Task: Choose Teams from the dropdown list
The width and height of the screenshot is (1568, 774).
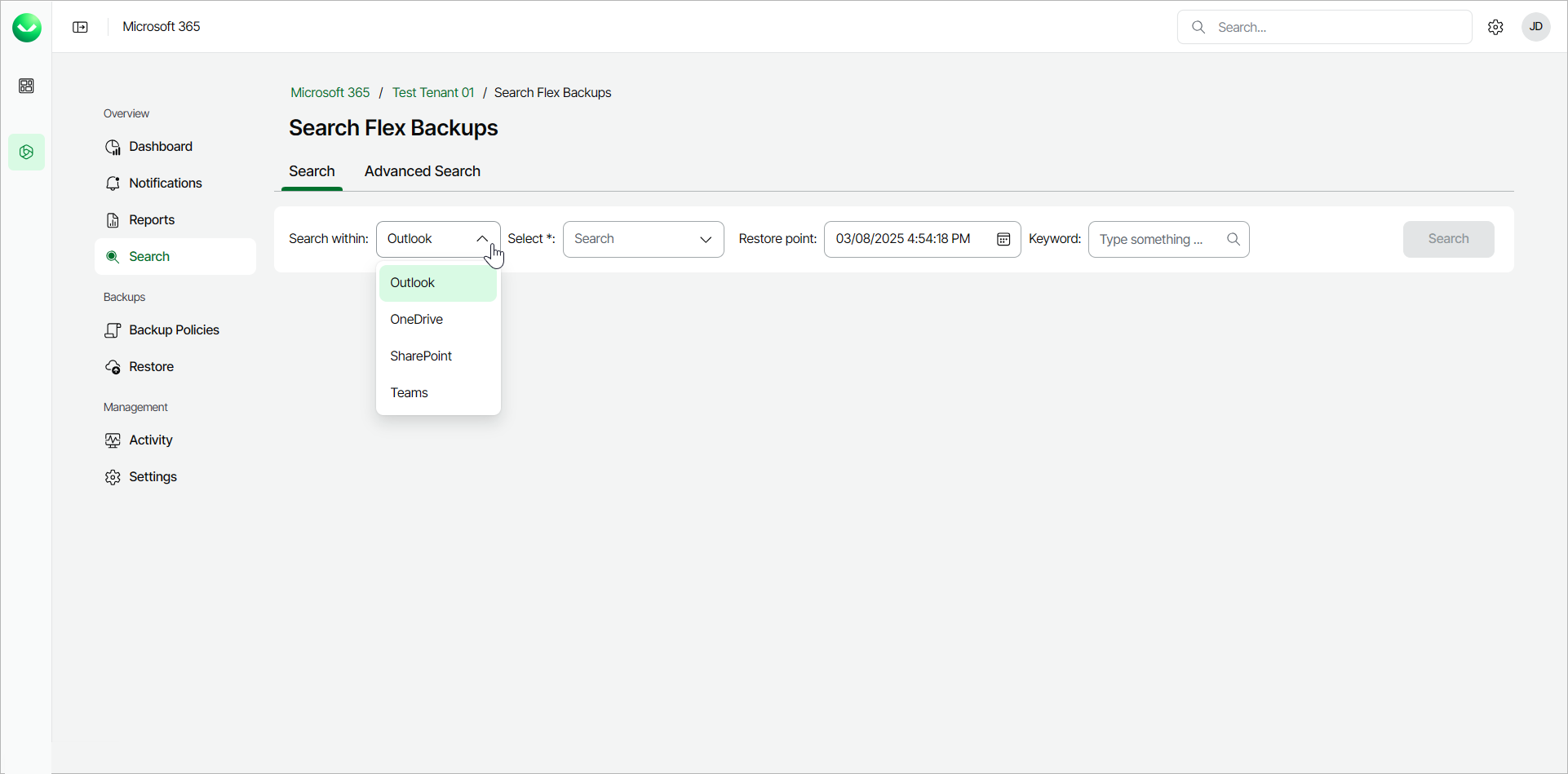Action: click(438, 393)
